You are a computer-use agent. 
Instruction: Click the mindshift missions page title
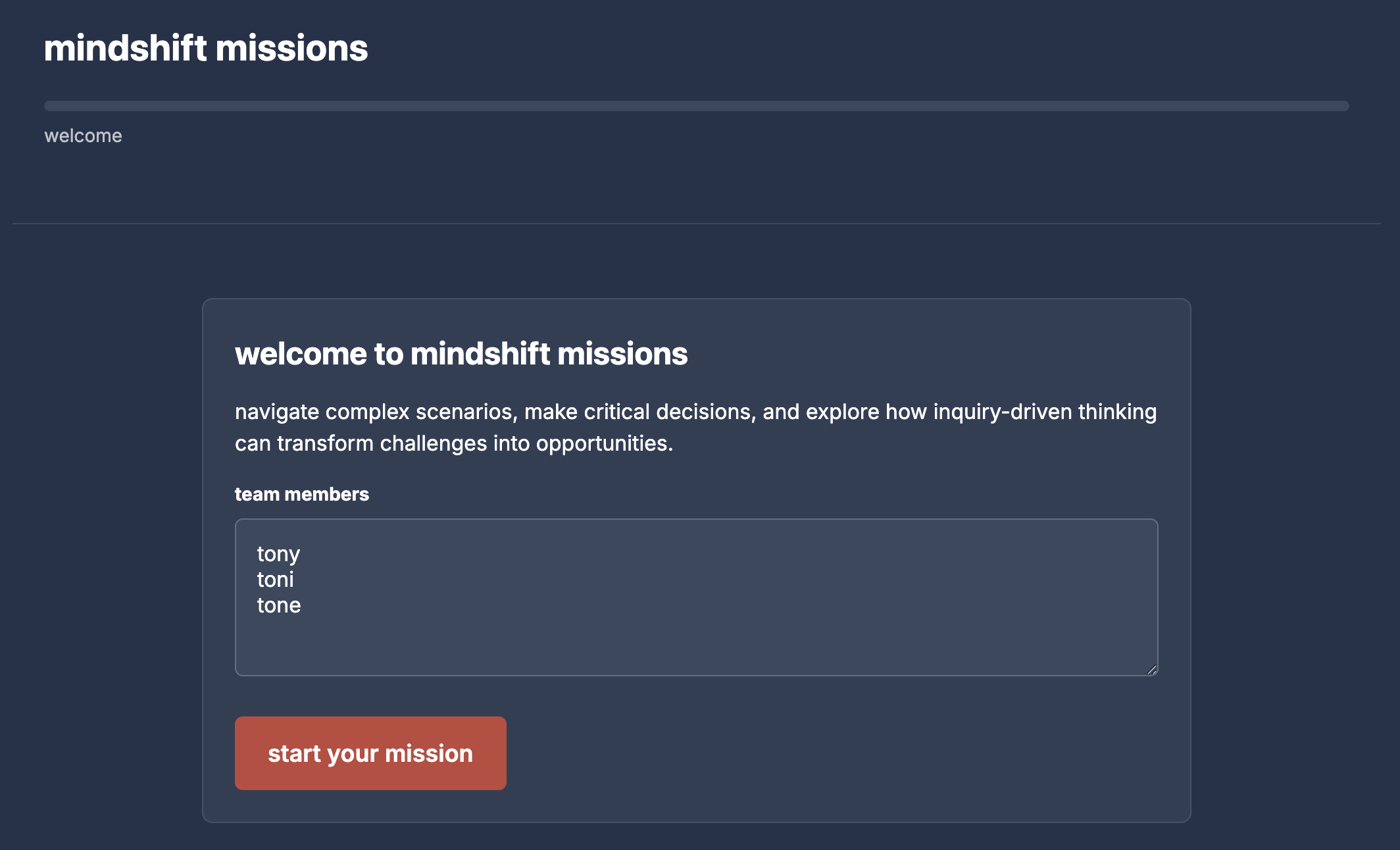coord(206,49)
